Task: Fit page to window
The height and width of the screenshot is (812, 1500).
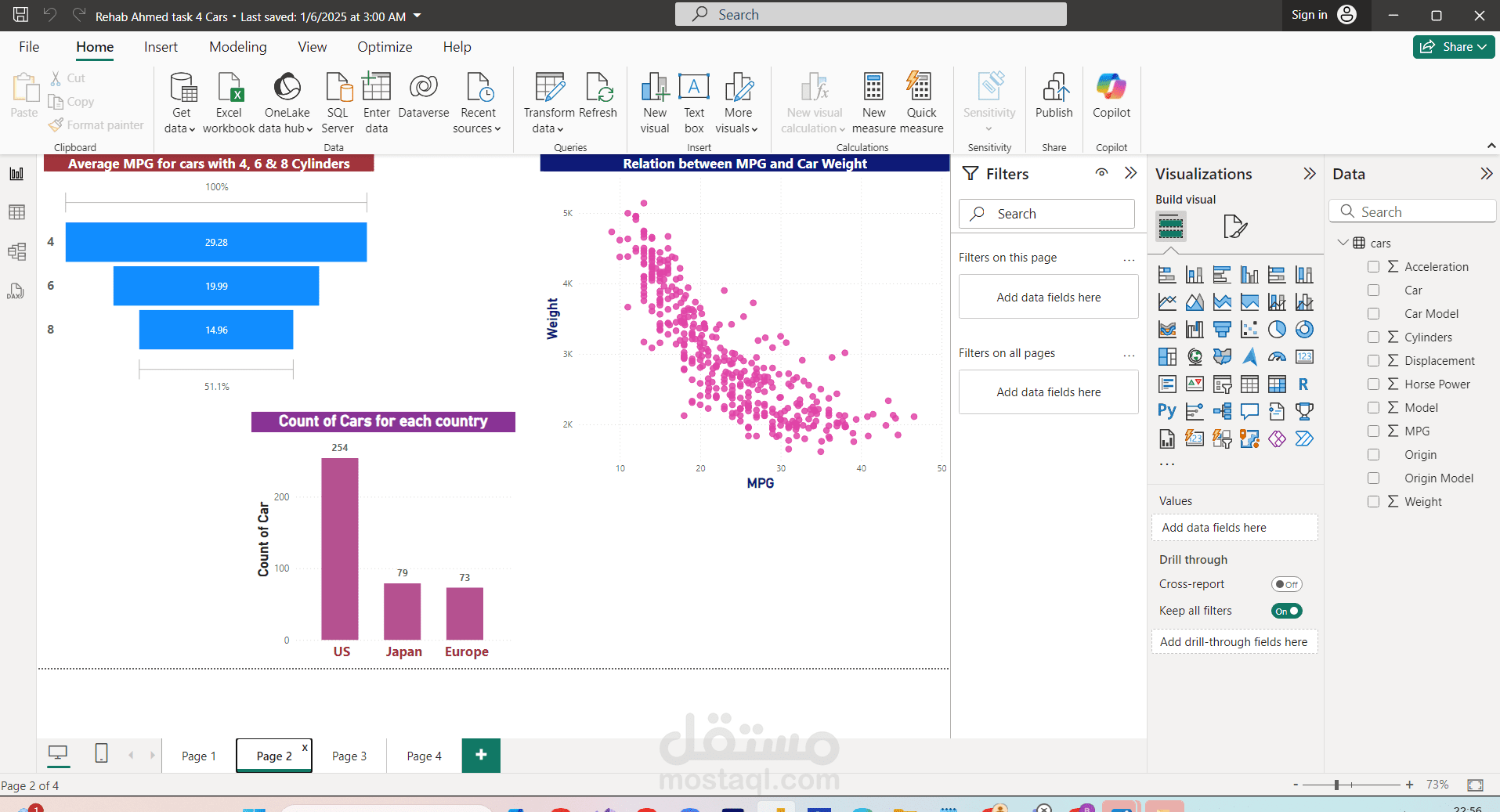Action: click(1476, 785)
